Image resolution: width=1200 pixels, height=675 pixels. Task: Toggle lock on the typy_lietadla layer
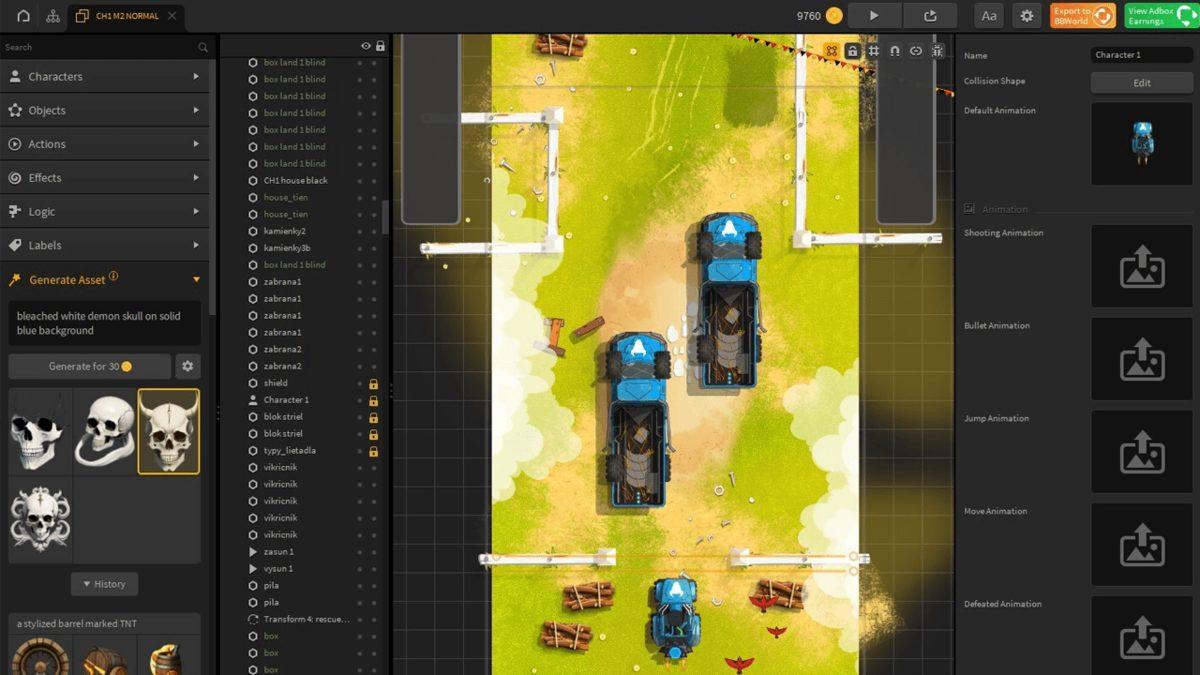(x=374, y=451)
